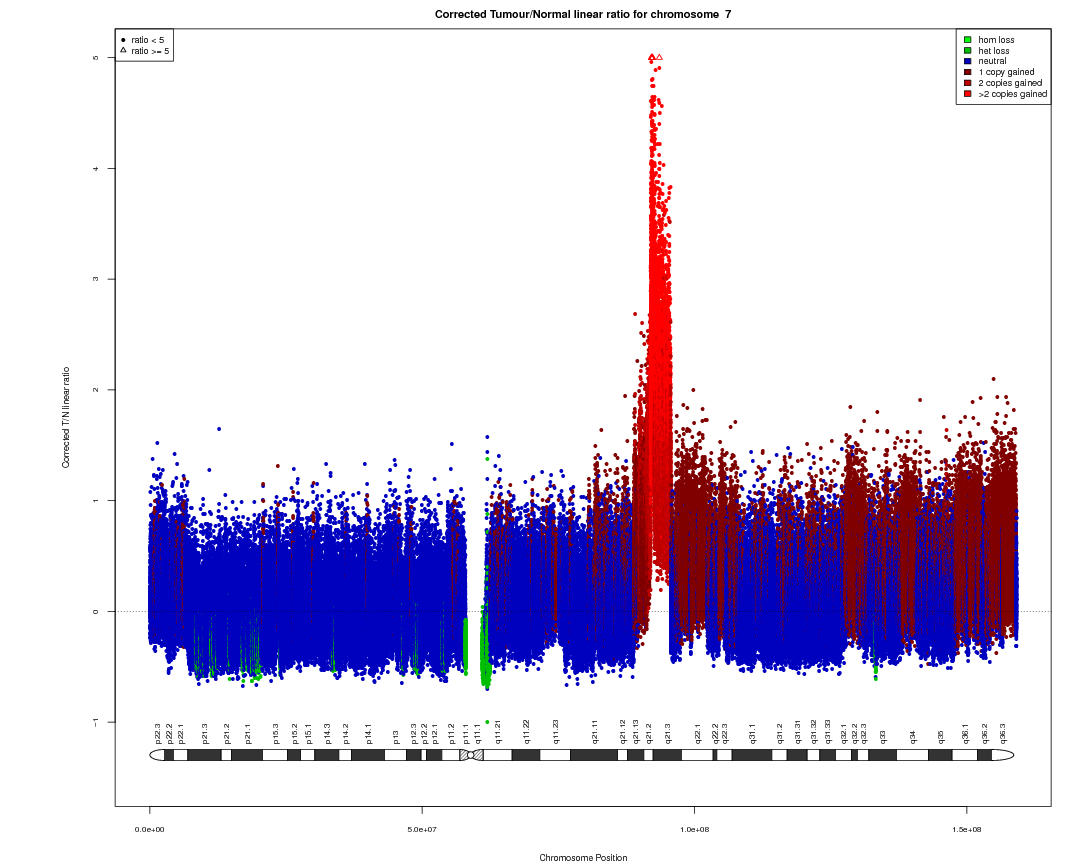Click the y-axis tick label 2
This screenshot has width=1080, height=864.
coord(96,390)
